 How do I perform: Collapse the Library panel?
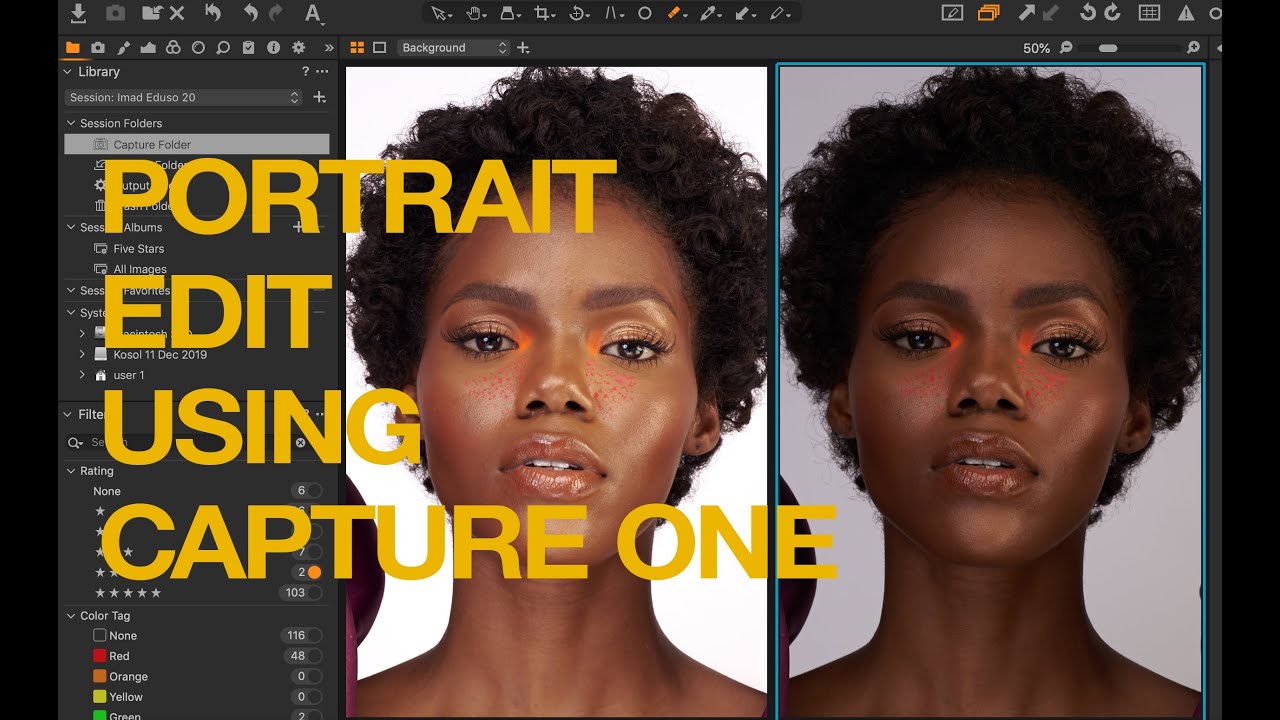68,72
